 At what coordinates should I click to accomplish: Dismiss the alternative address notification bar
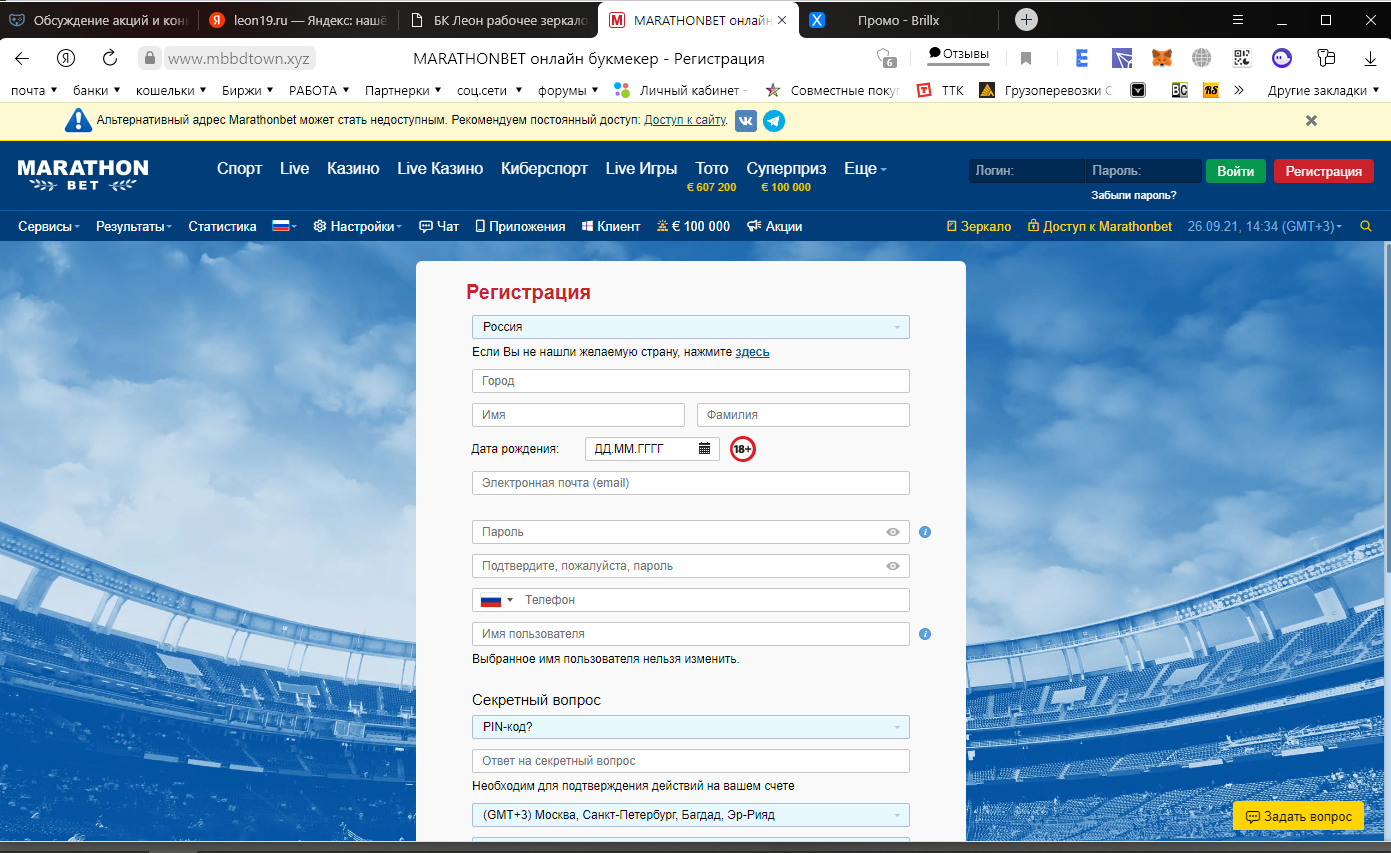tap(1311, 120)
